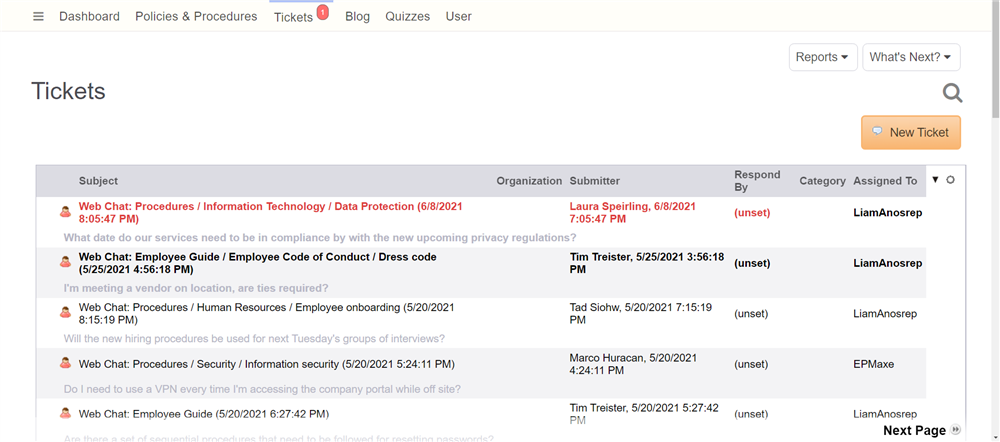Expand the black triangle column filter

click(936, 180)
